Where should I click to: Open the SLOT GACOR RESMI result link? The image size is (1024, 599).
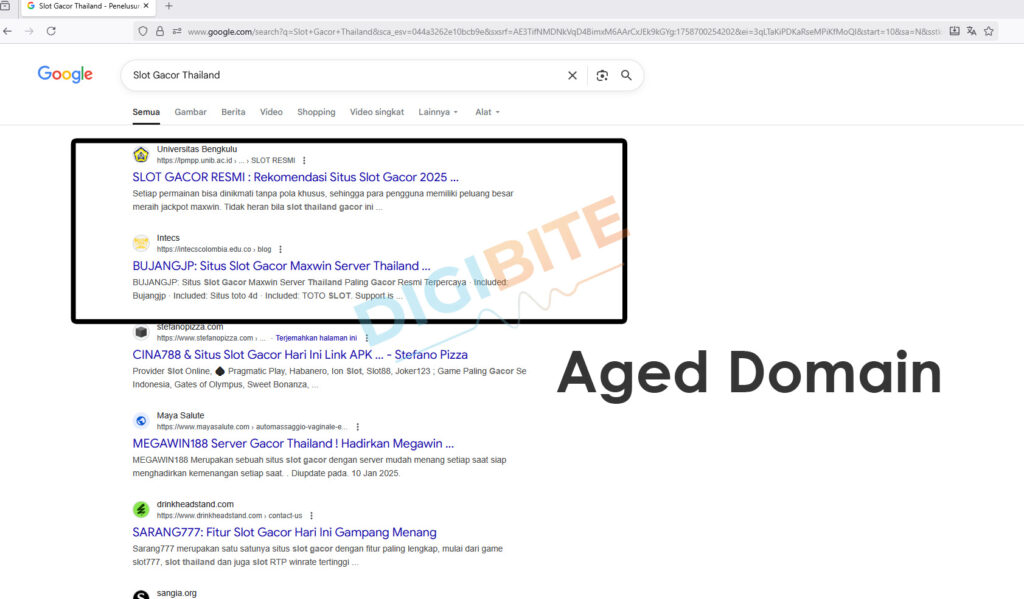295,177
